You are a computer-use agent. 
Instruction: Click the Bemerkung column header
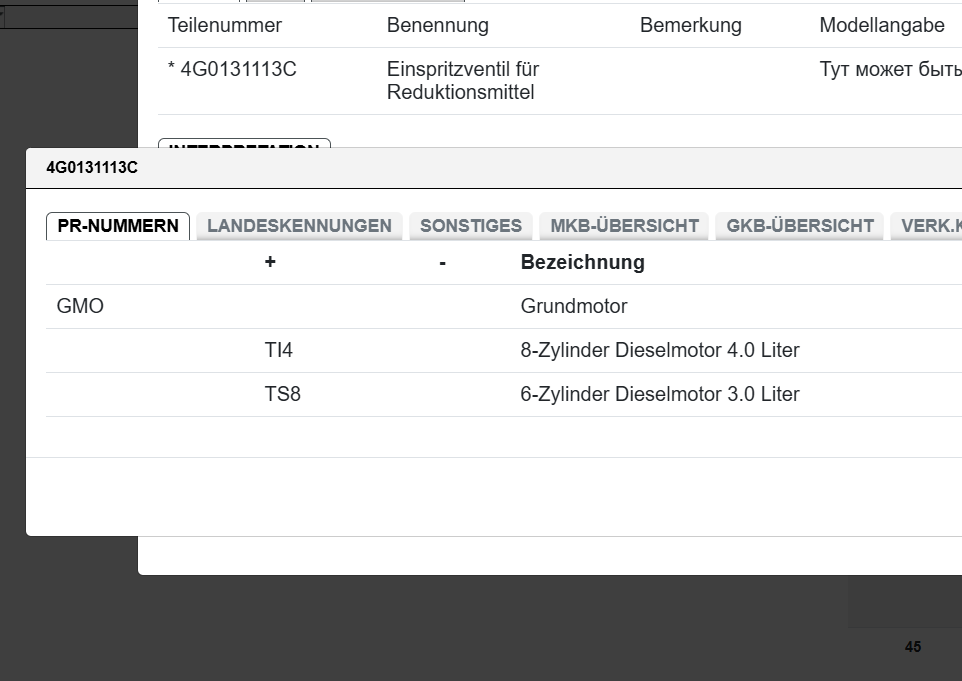pyautogui.click(x=690, y=25)
